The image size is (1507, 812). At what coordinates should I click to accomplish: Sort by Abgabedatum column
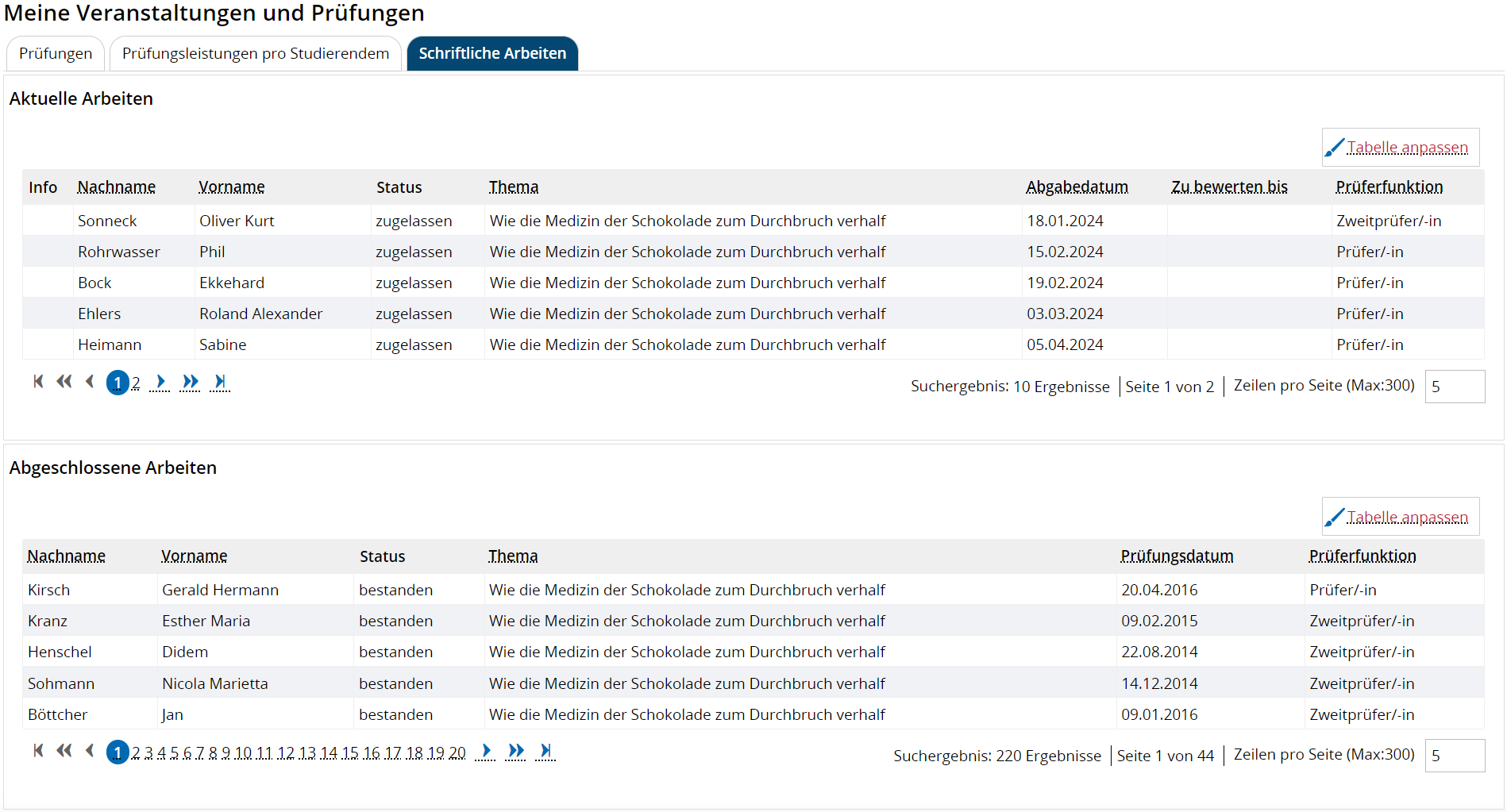tap(1077, 187)
